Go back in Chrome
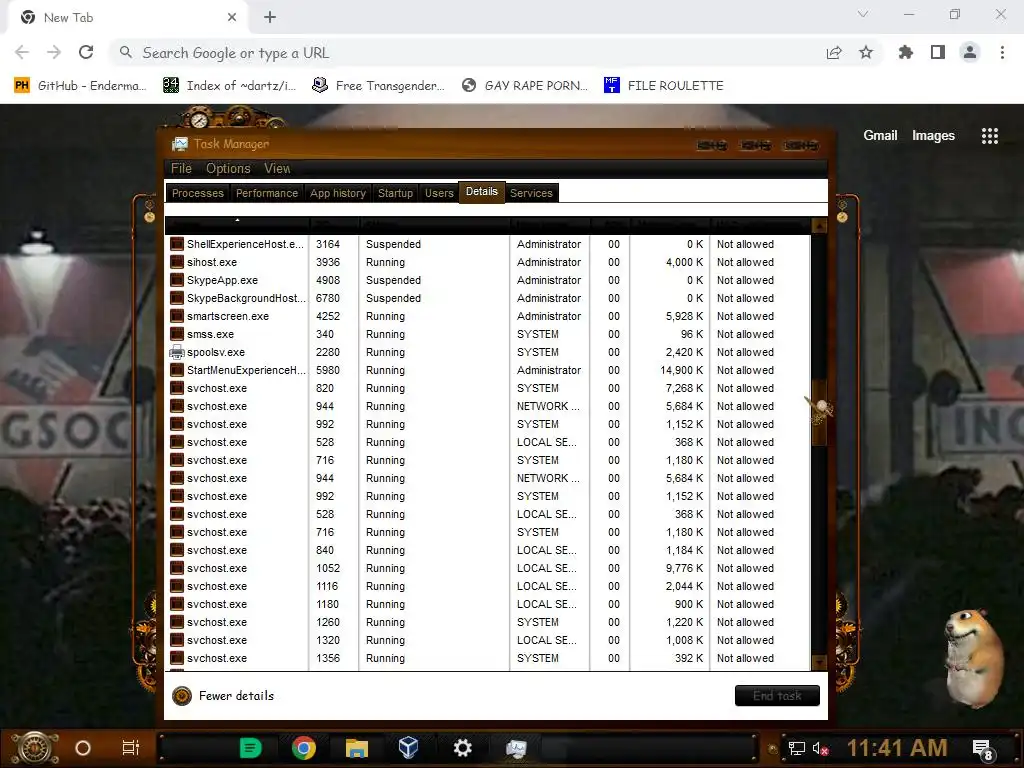 [x=22, y=52]
